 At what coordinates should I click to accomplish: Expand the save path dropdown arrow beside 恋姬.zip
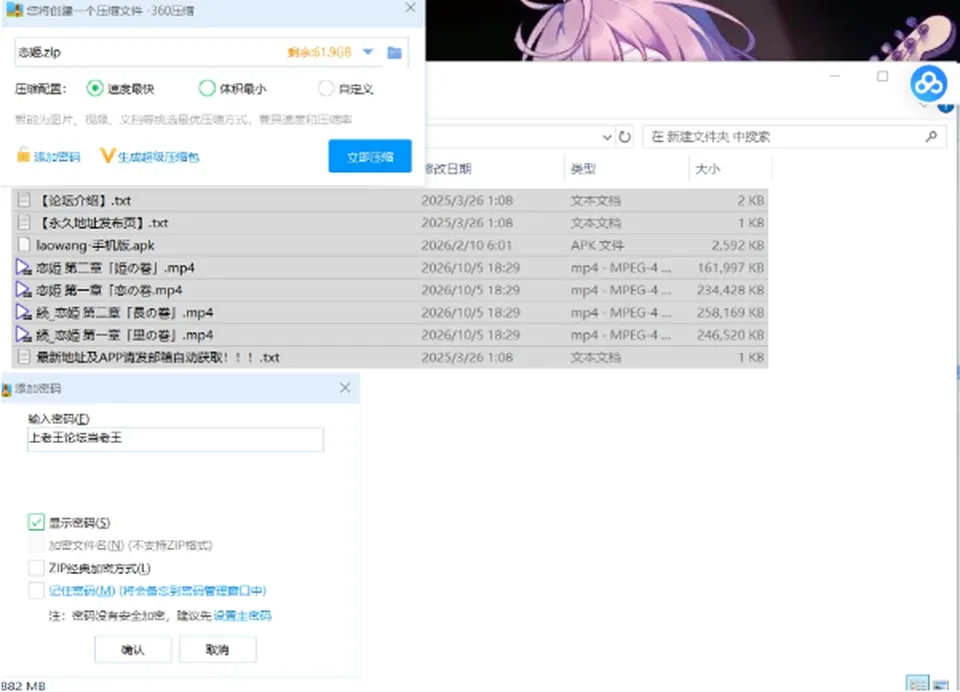(368, 52)
